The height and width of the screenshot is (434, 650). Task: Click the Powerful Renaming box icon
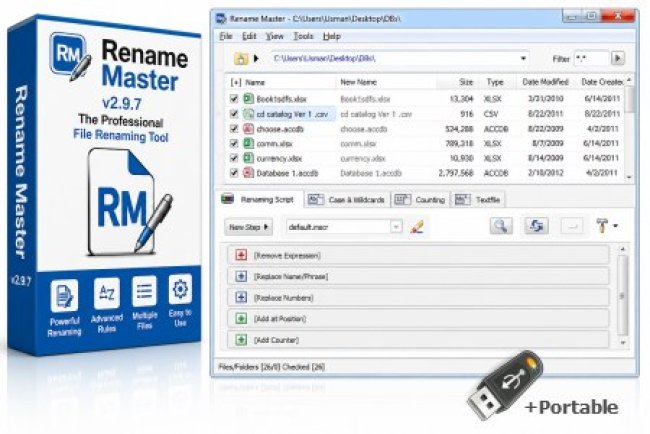click(64, 296)
